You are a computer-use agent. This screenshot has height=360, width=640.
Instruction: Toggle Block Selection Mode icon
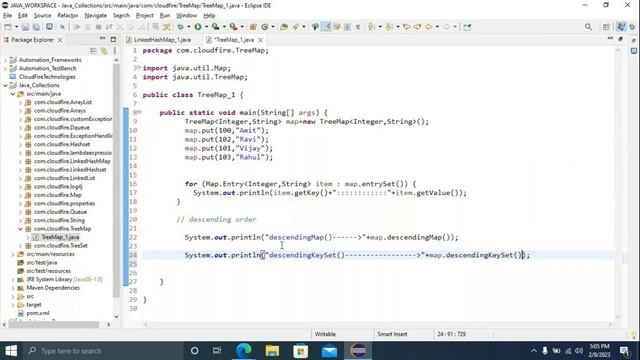347,27
